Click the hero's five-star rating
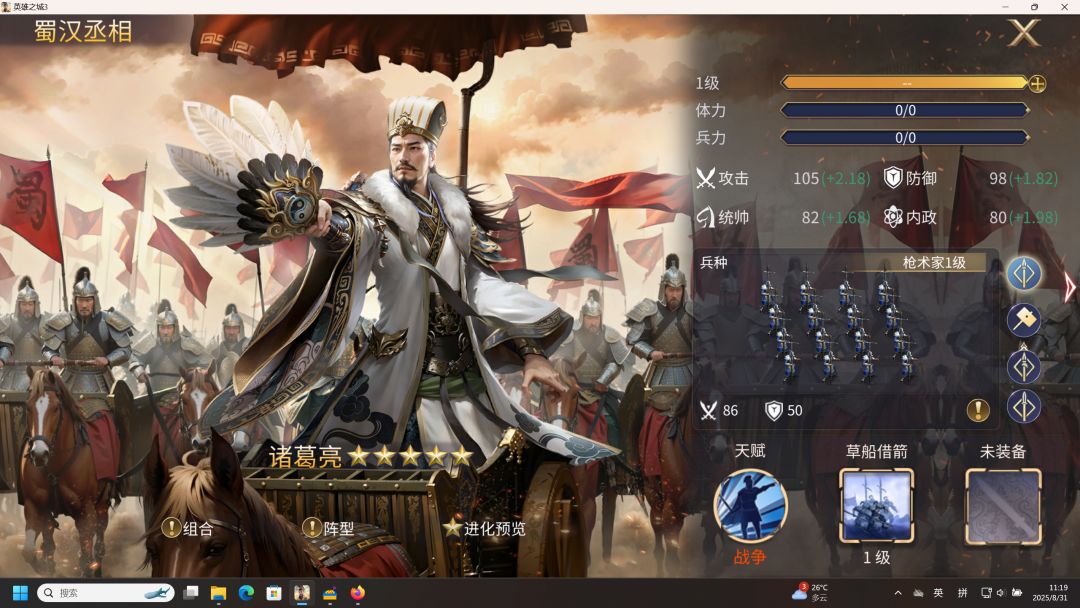 point(411,456)
